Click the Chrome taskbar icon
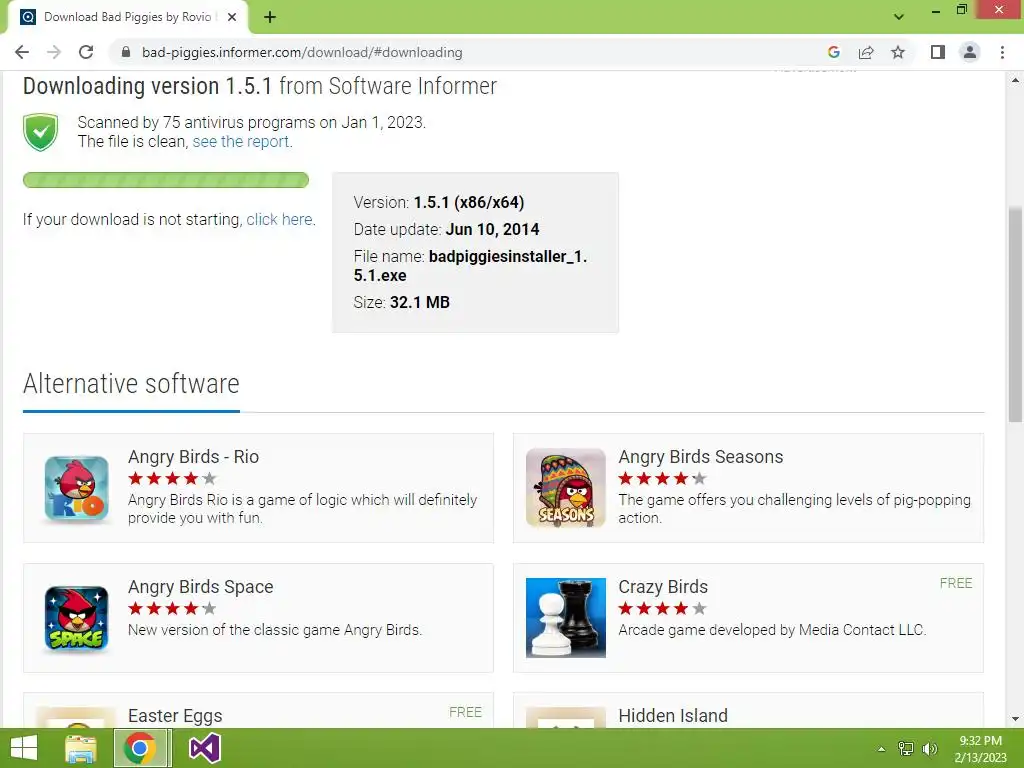The image size is (1024, 768). coord(140,748)
